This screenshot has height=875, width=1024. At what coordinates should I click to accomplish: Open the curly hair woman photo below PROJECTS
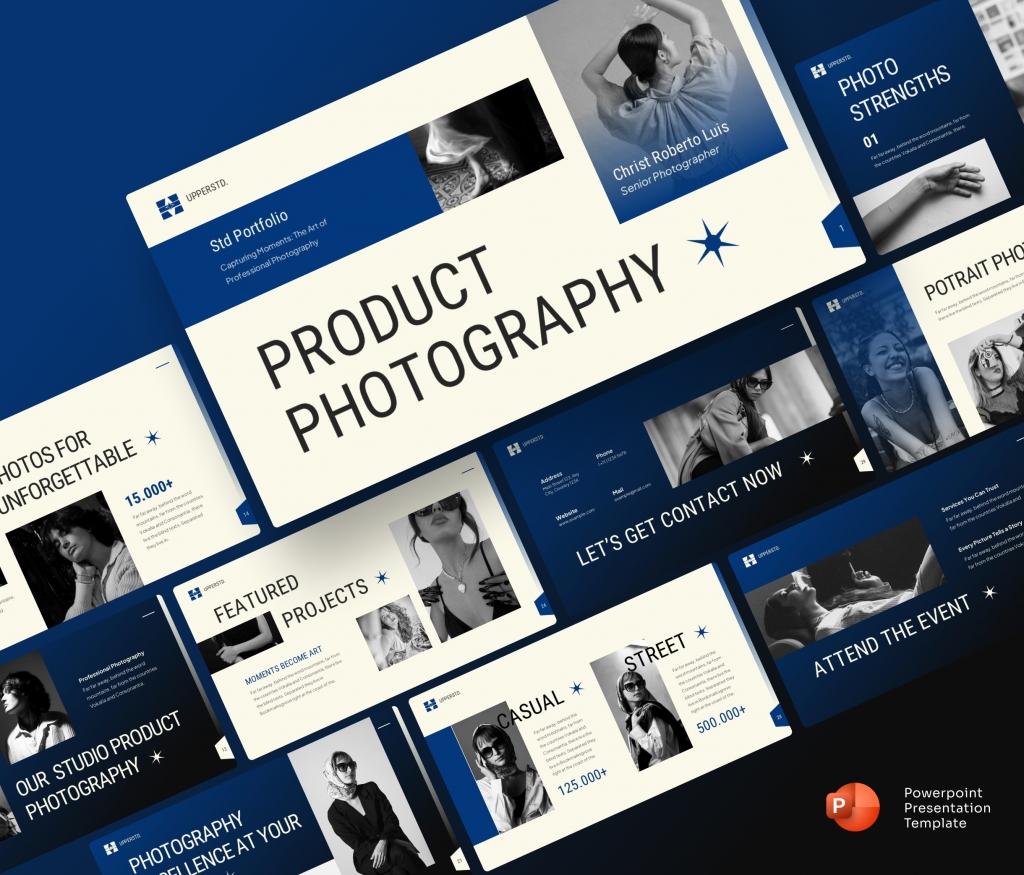[x=394, y=633]
